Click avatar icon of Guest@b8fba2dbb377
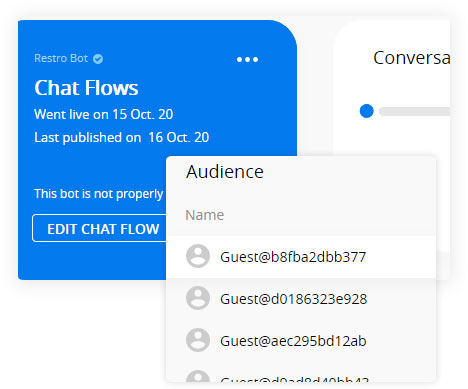 [x=198, y=256]
